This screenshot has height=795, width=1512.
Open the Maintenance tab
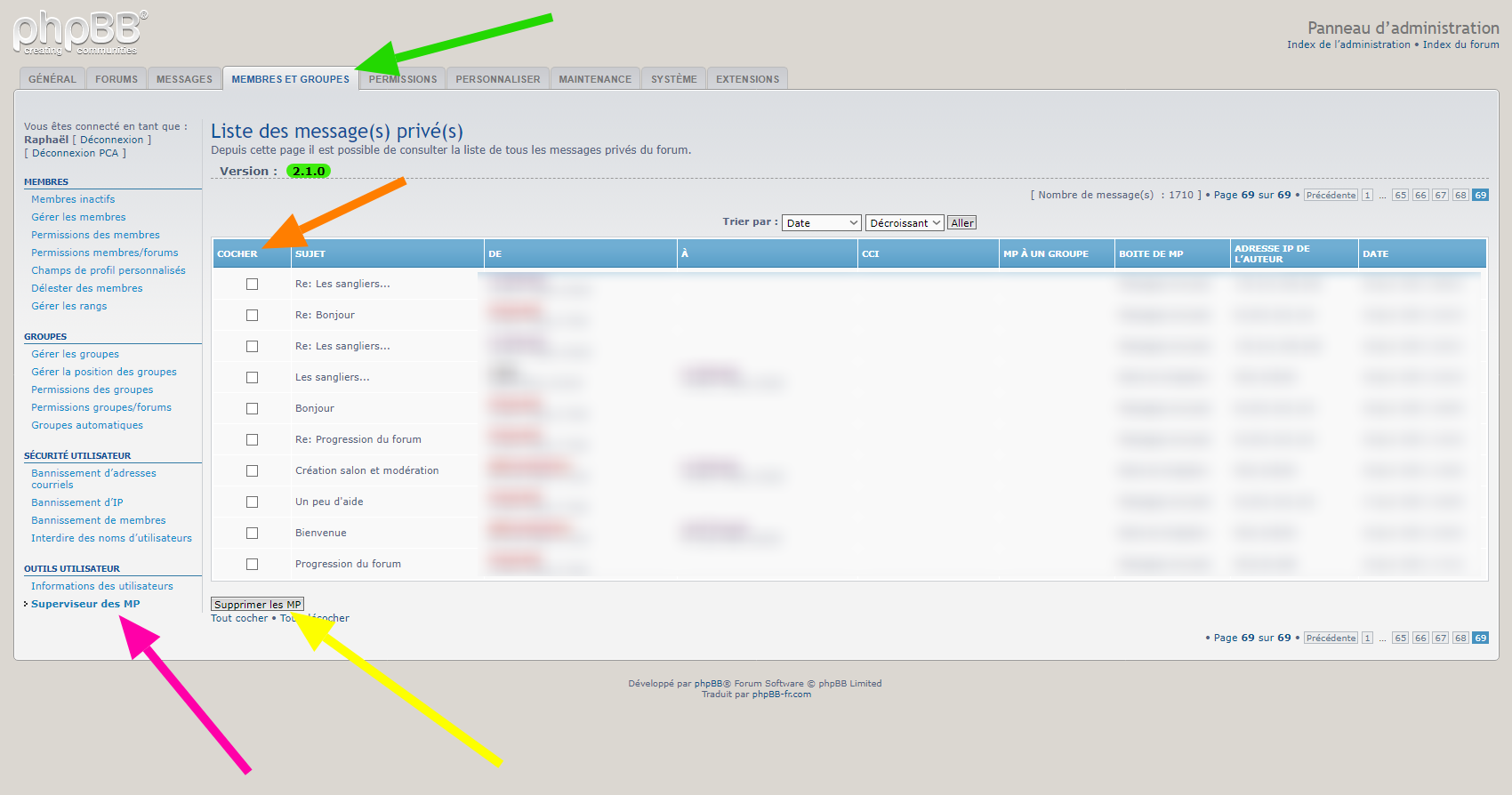594,79
